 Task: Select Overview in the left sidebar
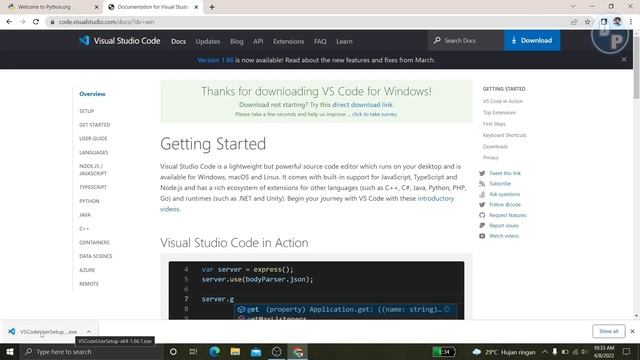click(92, 94)
